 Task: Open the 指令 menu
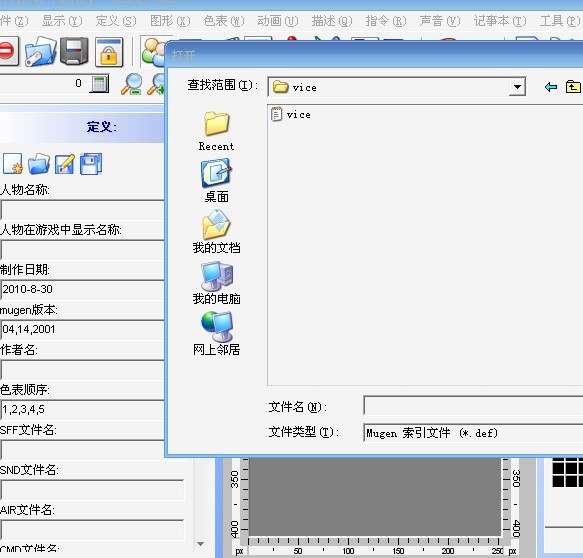(386, 21)
